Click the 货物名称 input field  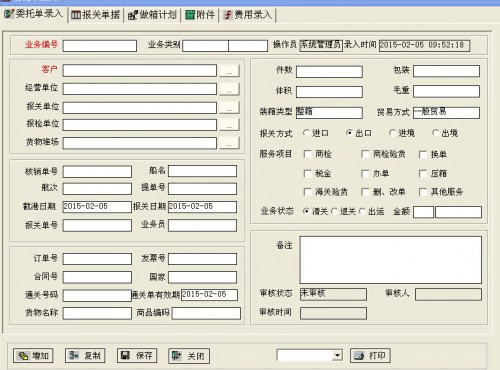click(x=97, y=313)
